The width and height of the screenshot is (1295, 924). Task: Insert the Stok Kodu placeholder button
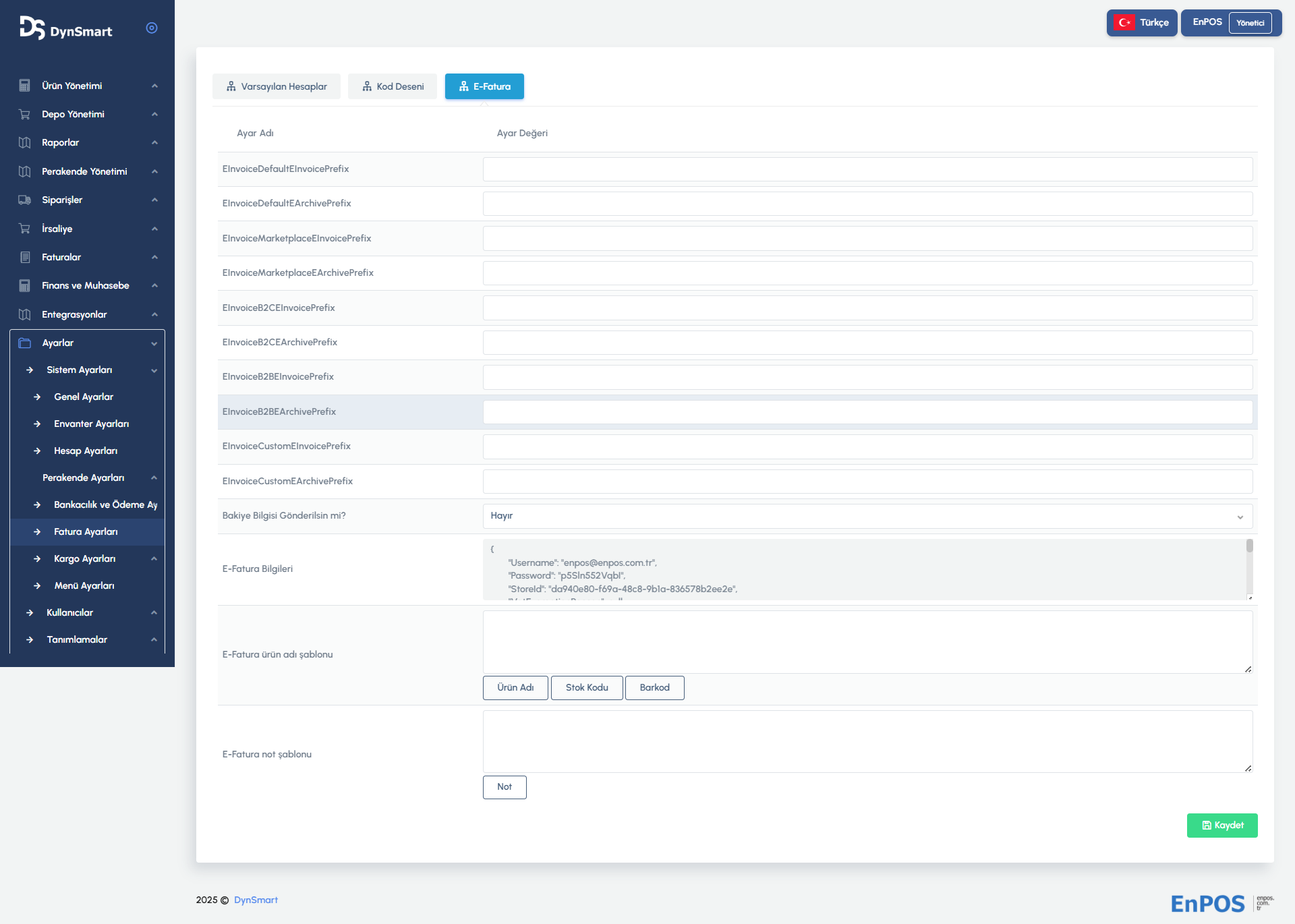click(587, 687)
